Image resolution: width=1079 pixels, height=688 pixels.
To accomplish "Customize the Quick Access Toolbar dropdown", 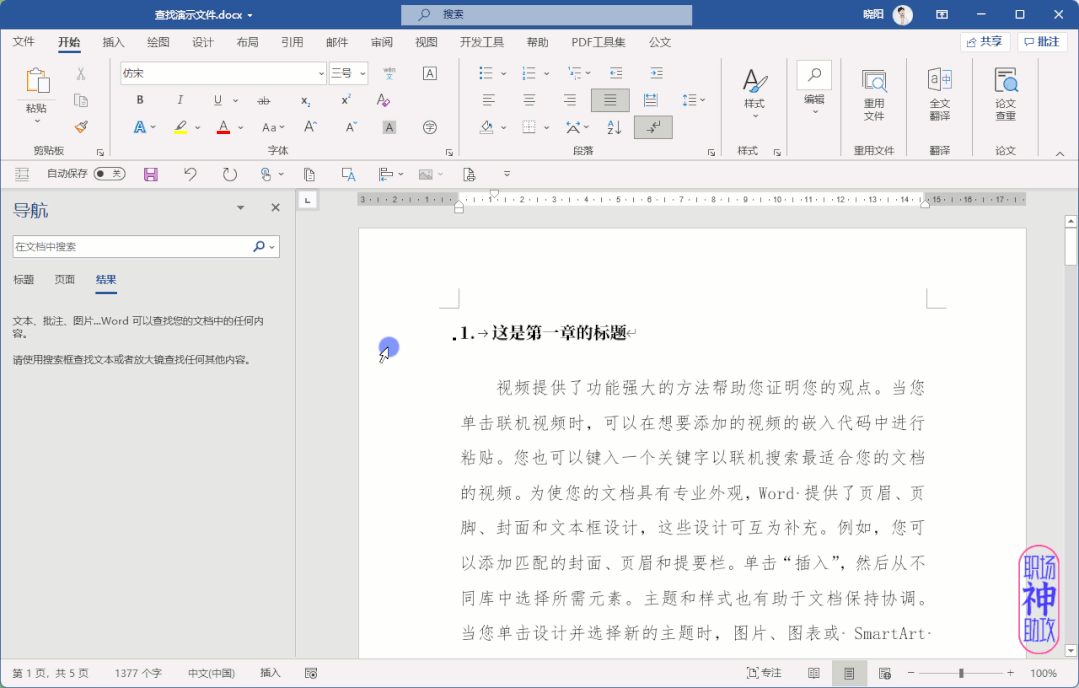I will tap(506, 174).
